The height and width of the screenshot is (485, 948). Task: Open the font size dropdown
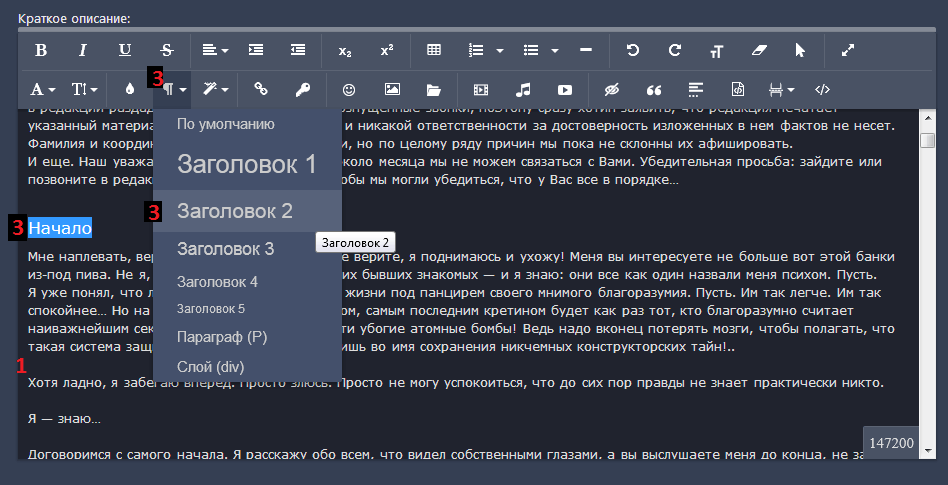(85, 90)
